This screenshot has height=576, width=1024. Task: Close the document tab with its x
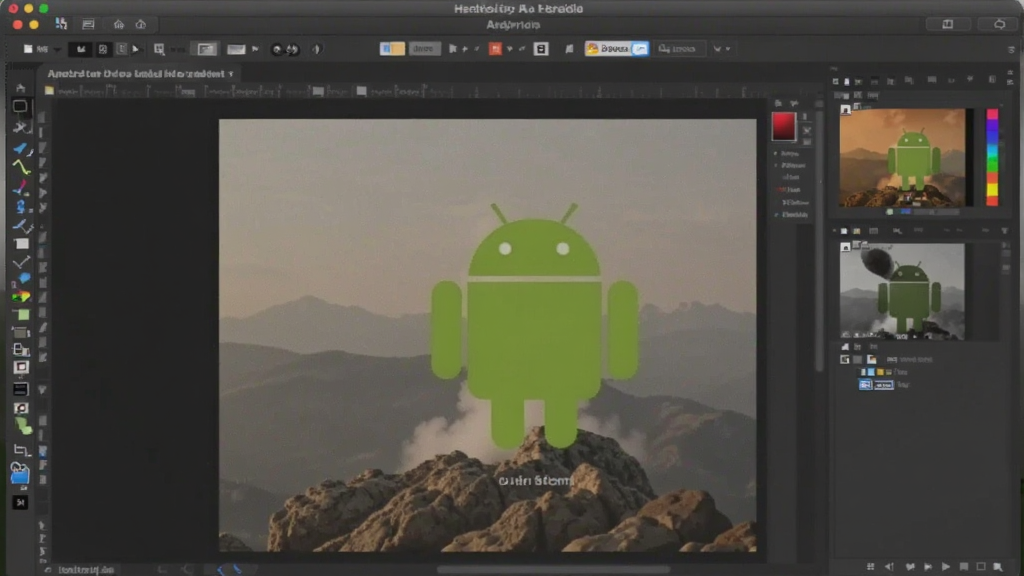(231, 74)
